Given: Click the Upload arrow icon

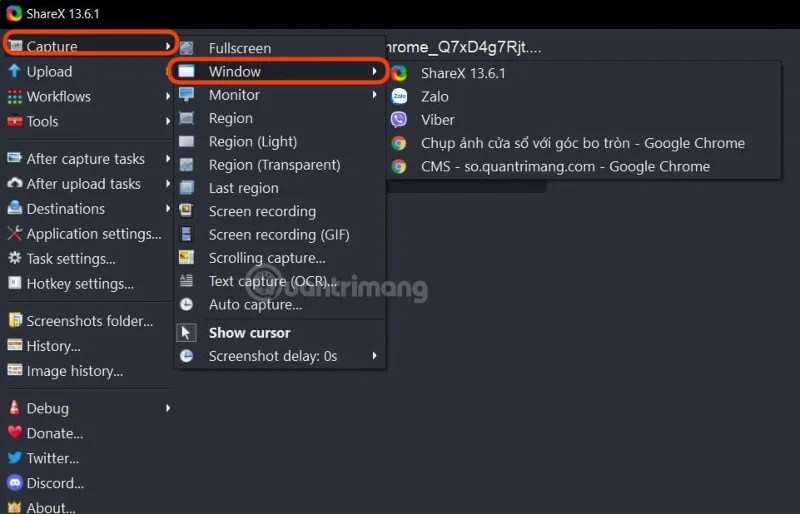Looking at the screenshot, I should click(x=14, y=71).
